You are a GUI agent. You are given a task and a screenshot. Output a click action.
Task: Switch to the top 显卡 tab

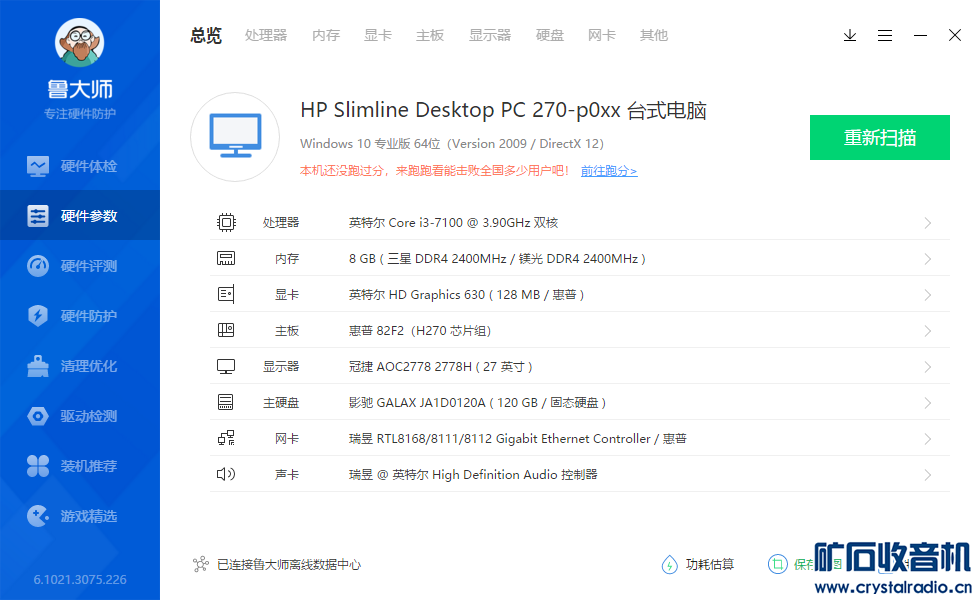378,36
